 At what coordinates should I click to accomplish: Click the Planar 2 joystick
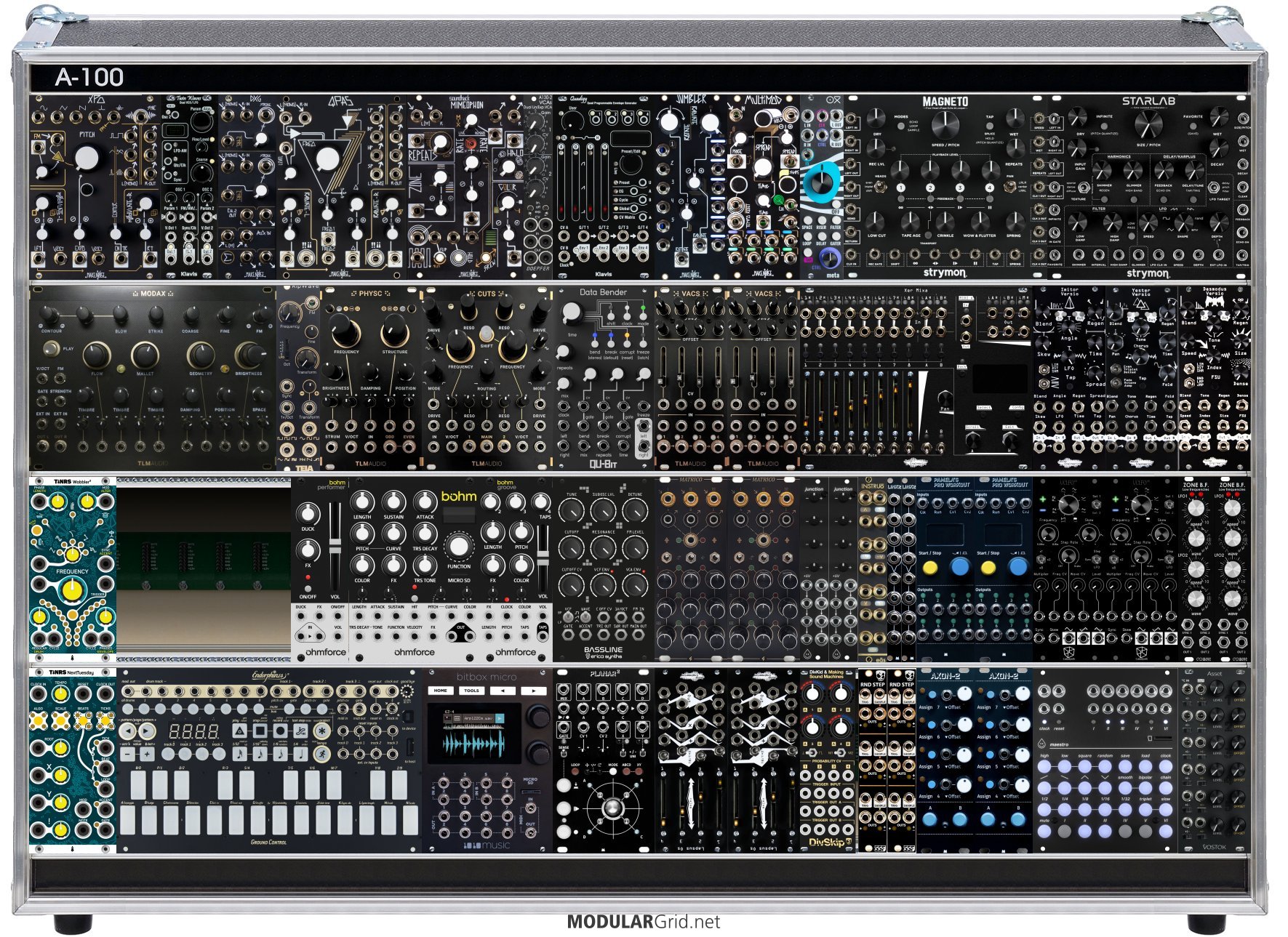pos(613,808)
